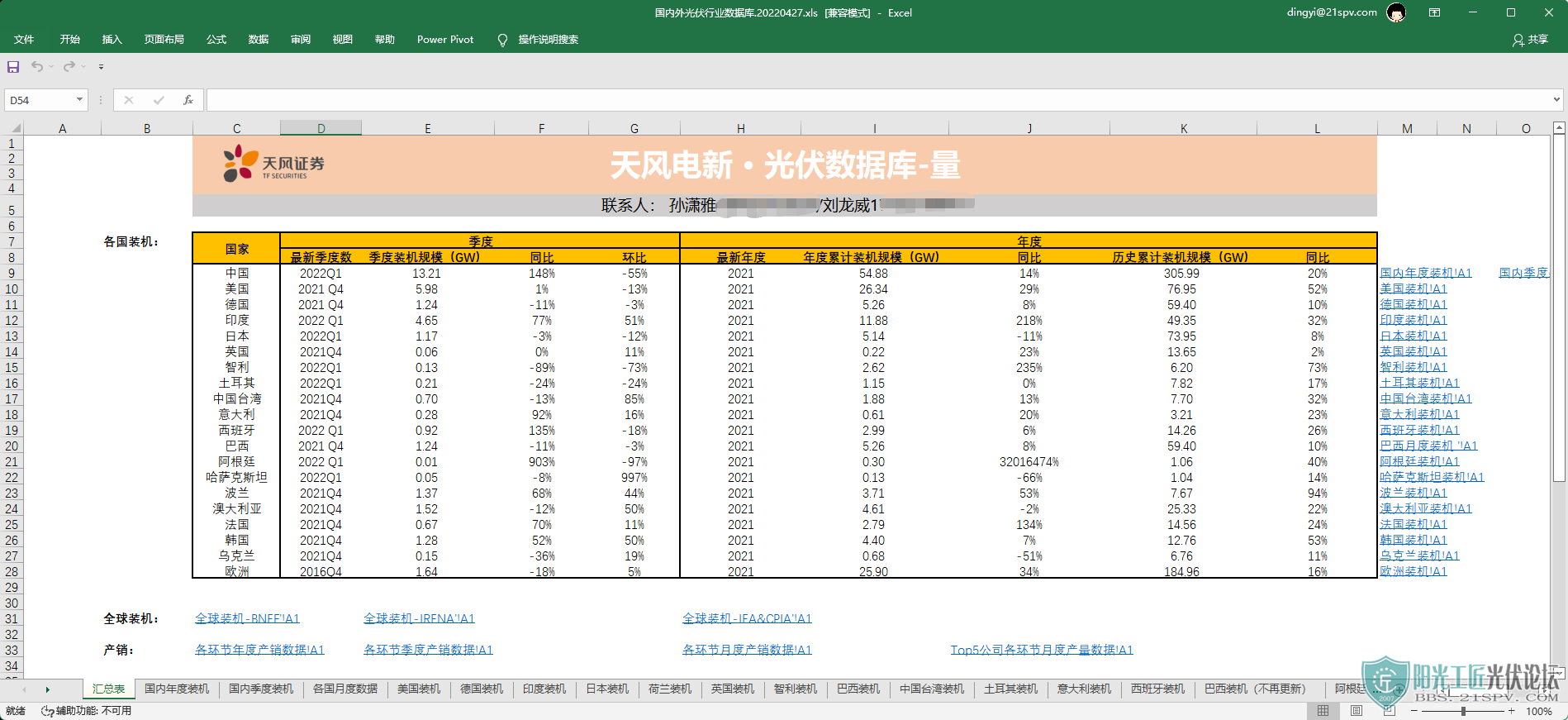Open the 全球装机-BNEF!A1 link
1568x720 pixels.
pyautogui.click(x=247, y=618)
